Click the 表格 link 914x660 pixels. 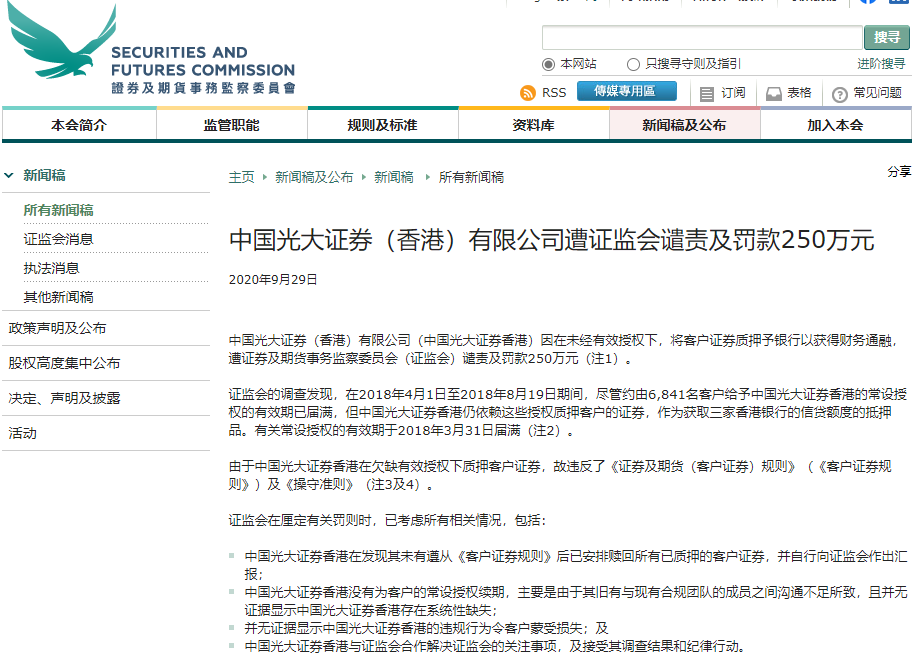click(x=799, y=93)
